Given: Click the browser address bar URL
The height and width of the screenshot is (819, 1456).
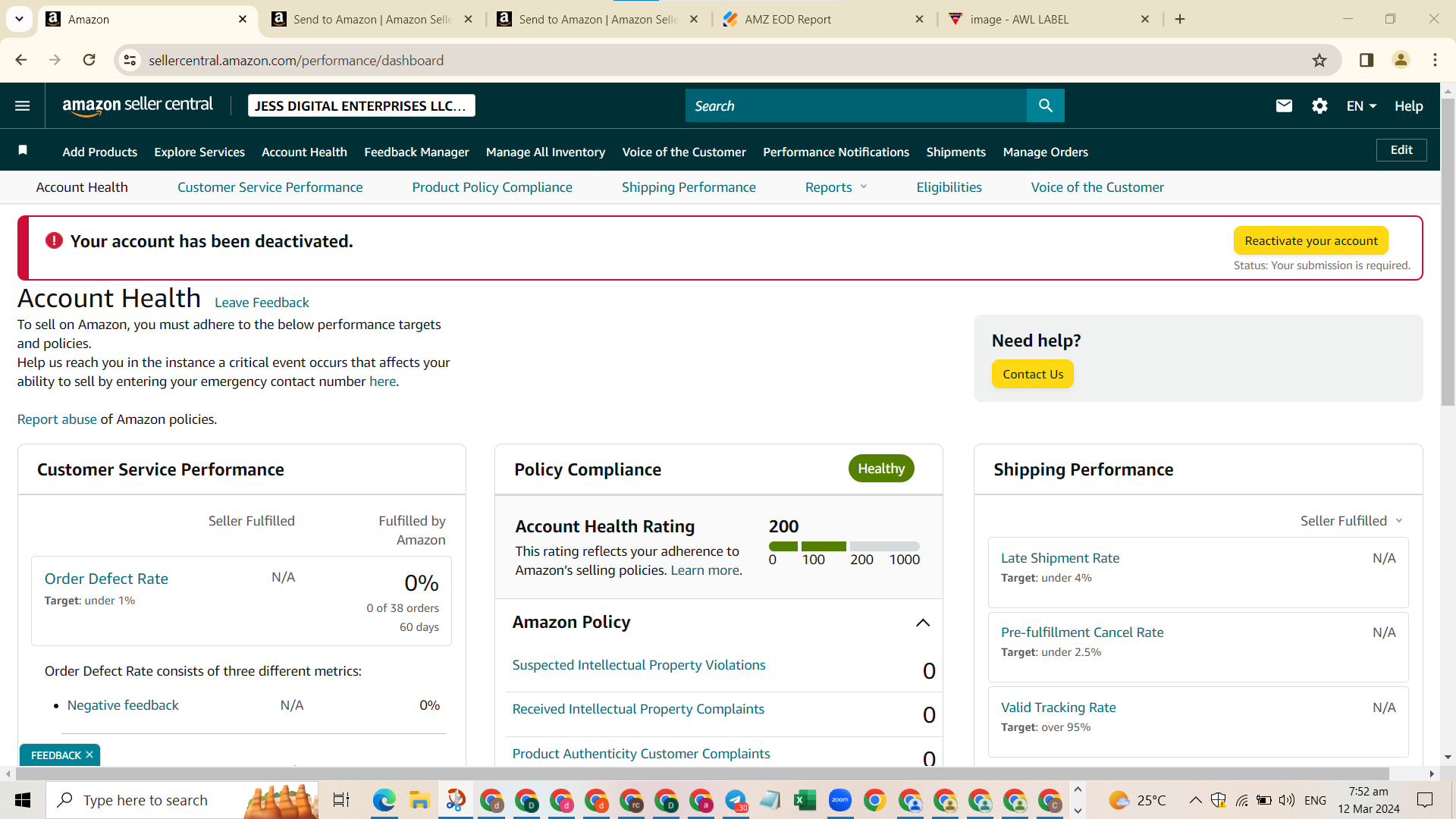Looking at the screenshot, I should 296,60.
